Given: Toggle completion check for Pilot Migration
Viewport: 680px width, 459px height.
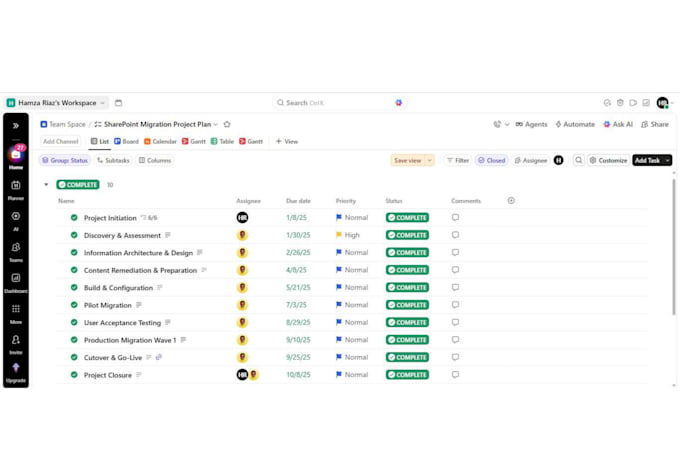Looking at the screenshot, I should tap(74, 305).
